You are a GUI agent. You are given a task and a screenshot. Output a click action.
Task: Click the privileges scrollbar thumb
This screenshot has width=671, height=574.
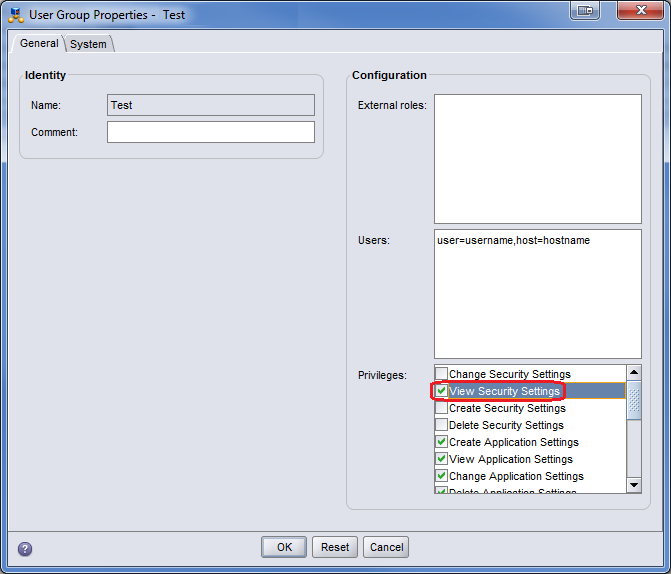click(x=634, y=400)
